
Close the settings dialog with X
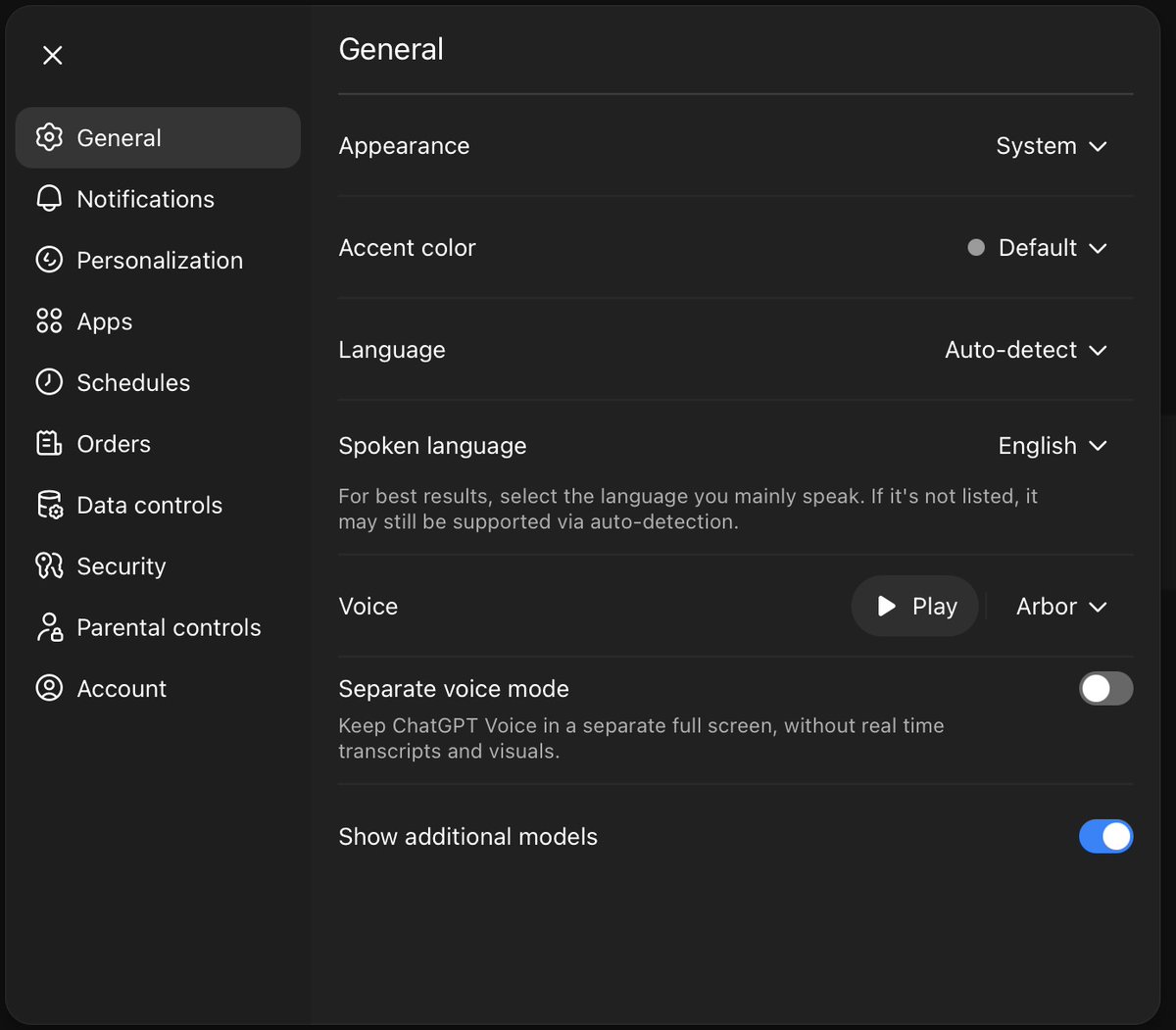53,56
